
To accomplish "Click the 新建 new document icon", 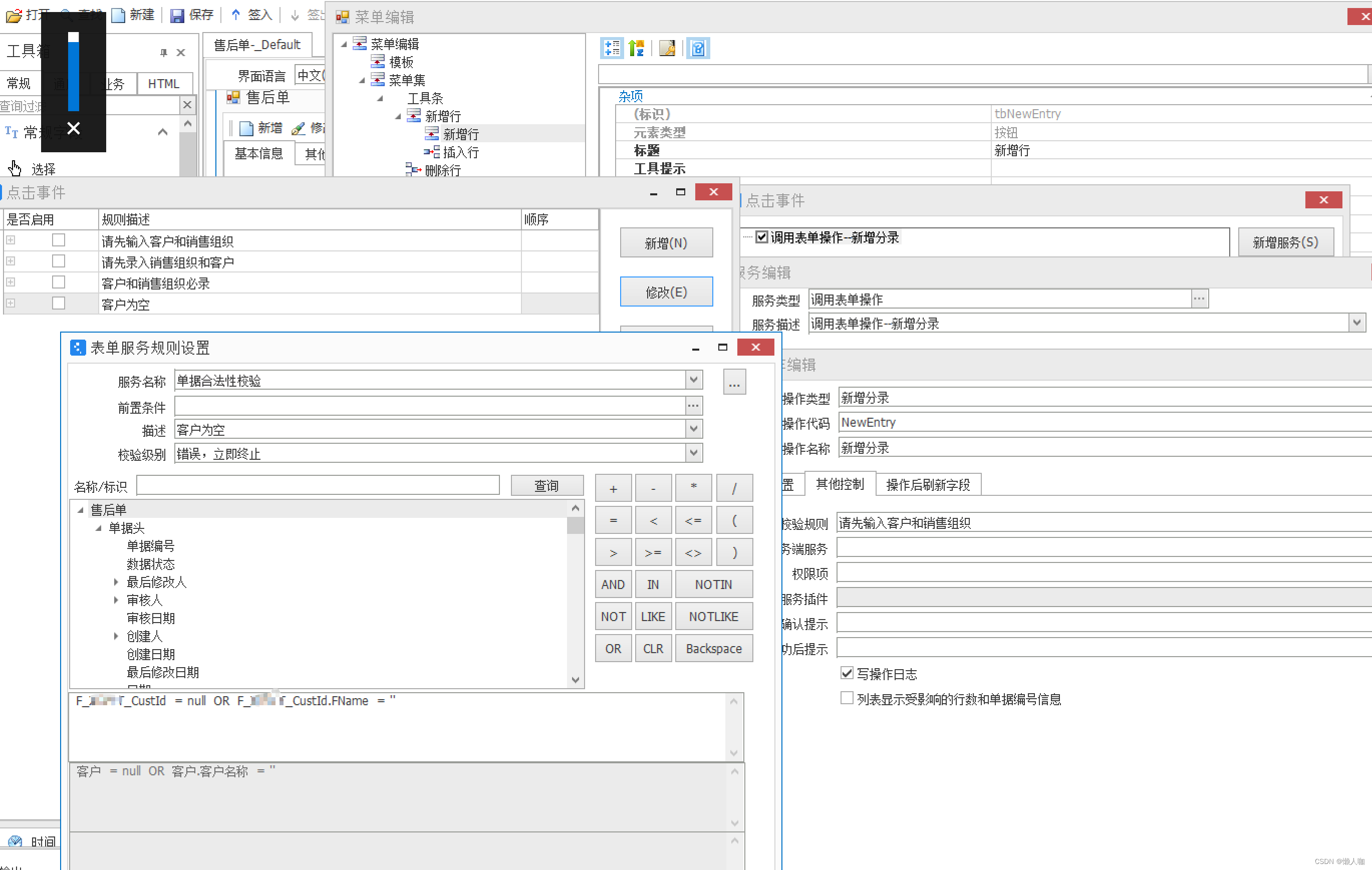I will [x=118, y=15].
